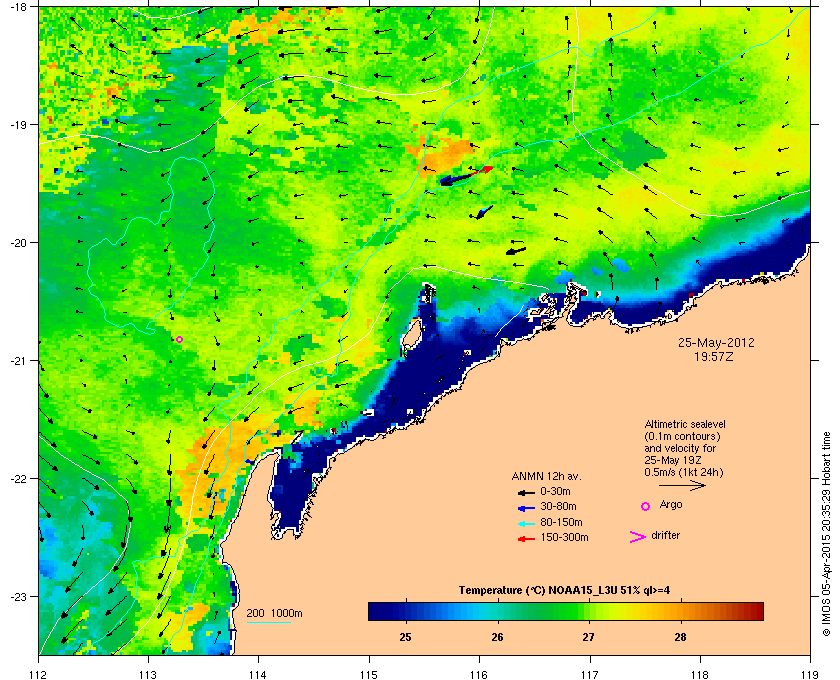This screenshot has height=680, width=840.
Task: Click the blue 30-80m legend arrow
Action: 526,507
